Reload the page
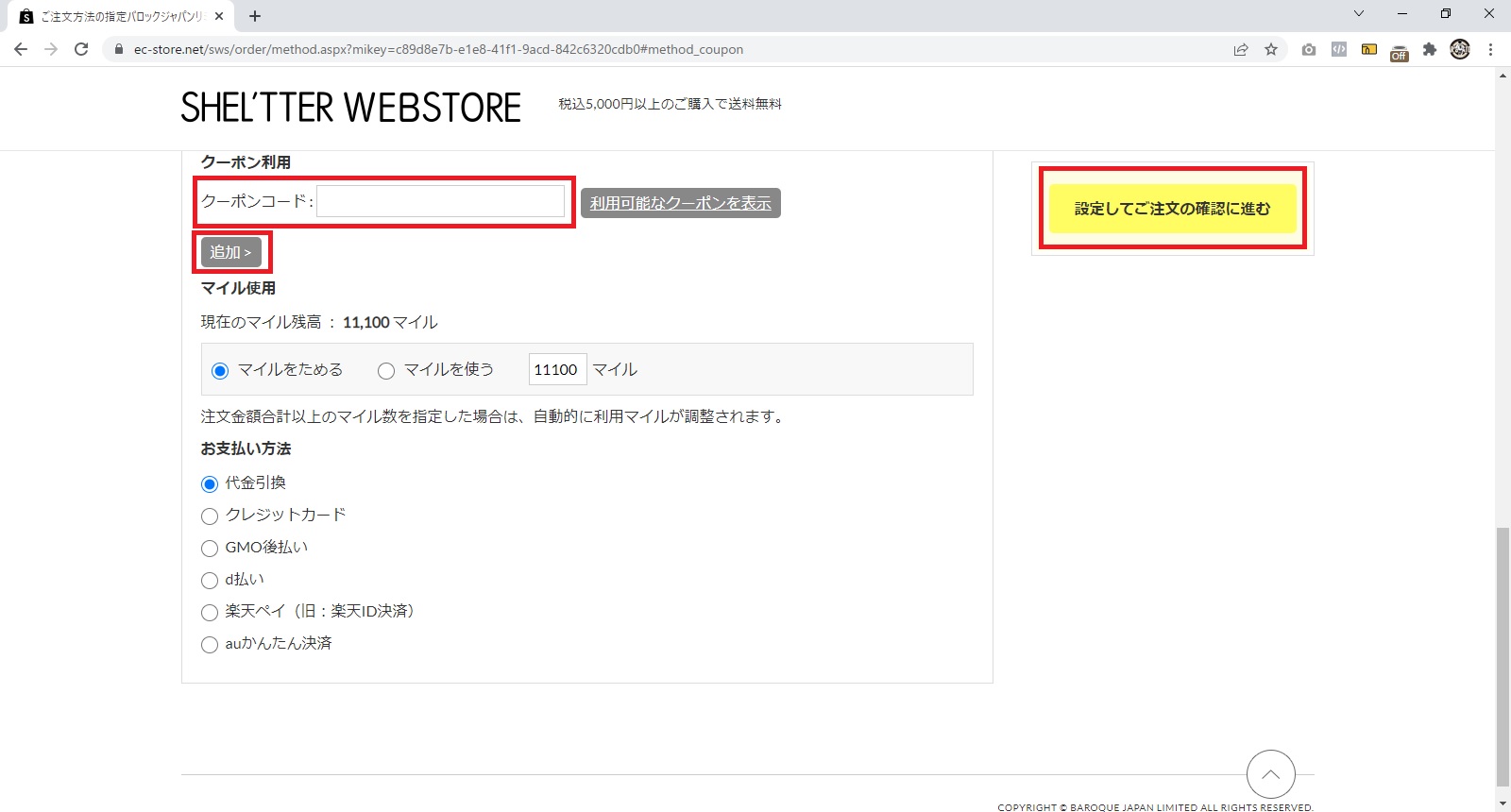Screen dimensions: 1511x812 click(81, 49)
